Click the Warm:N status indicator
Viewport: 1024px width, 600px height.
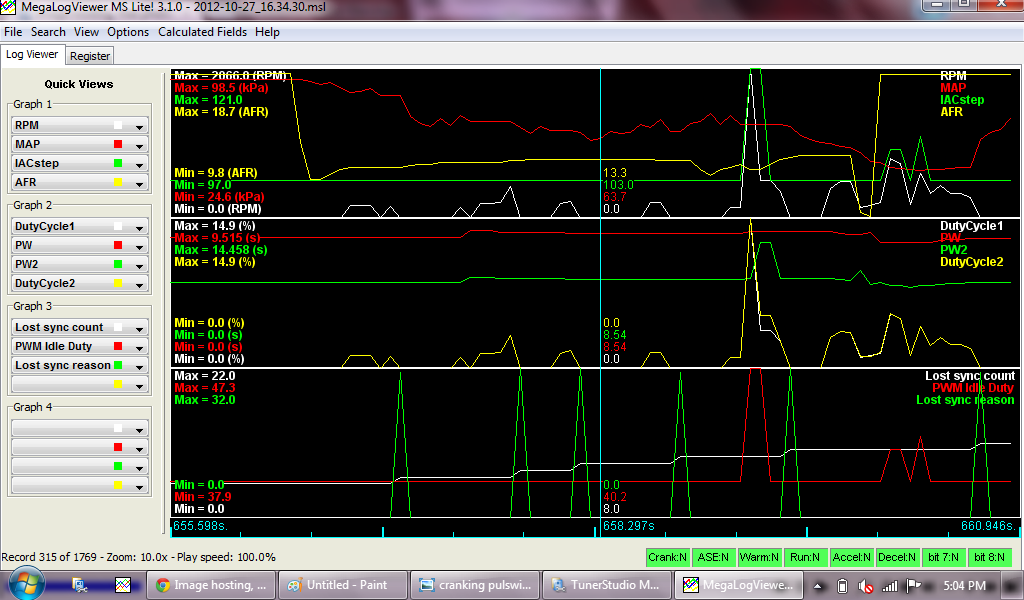pos(761,557)
